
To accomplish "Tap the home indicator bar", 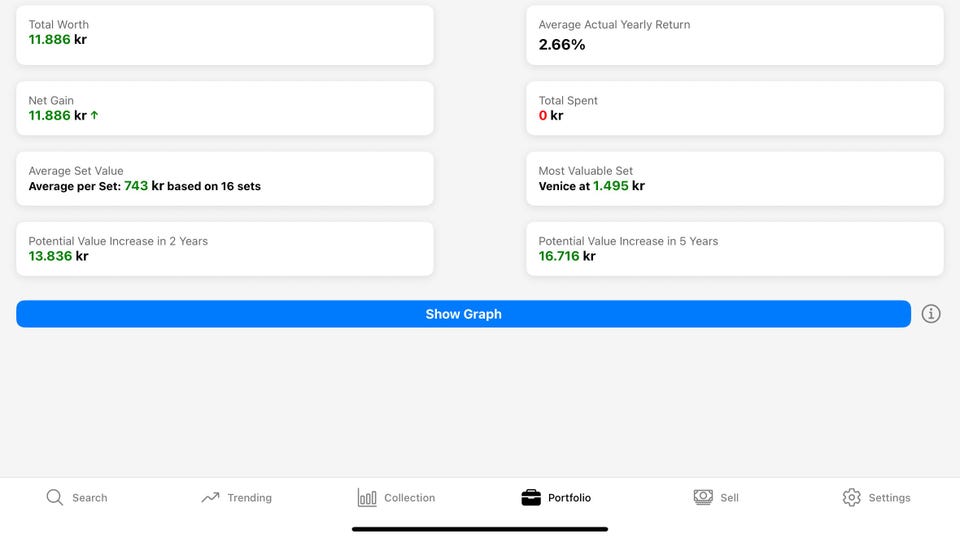I will 480,529.
